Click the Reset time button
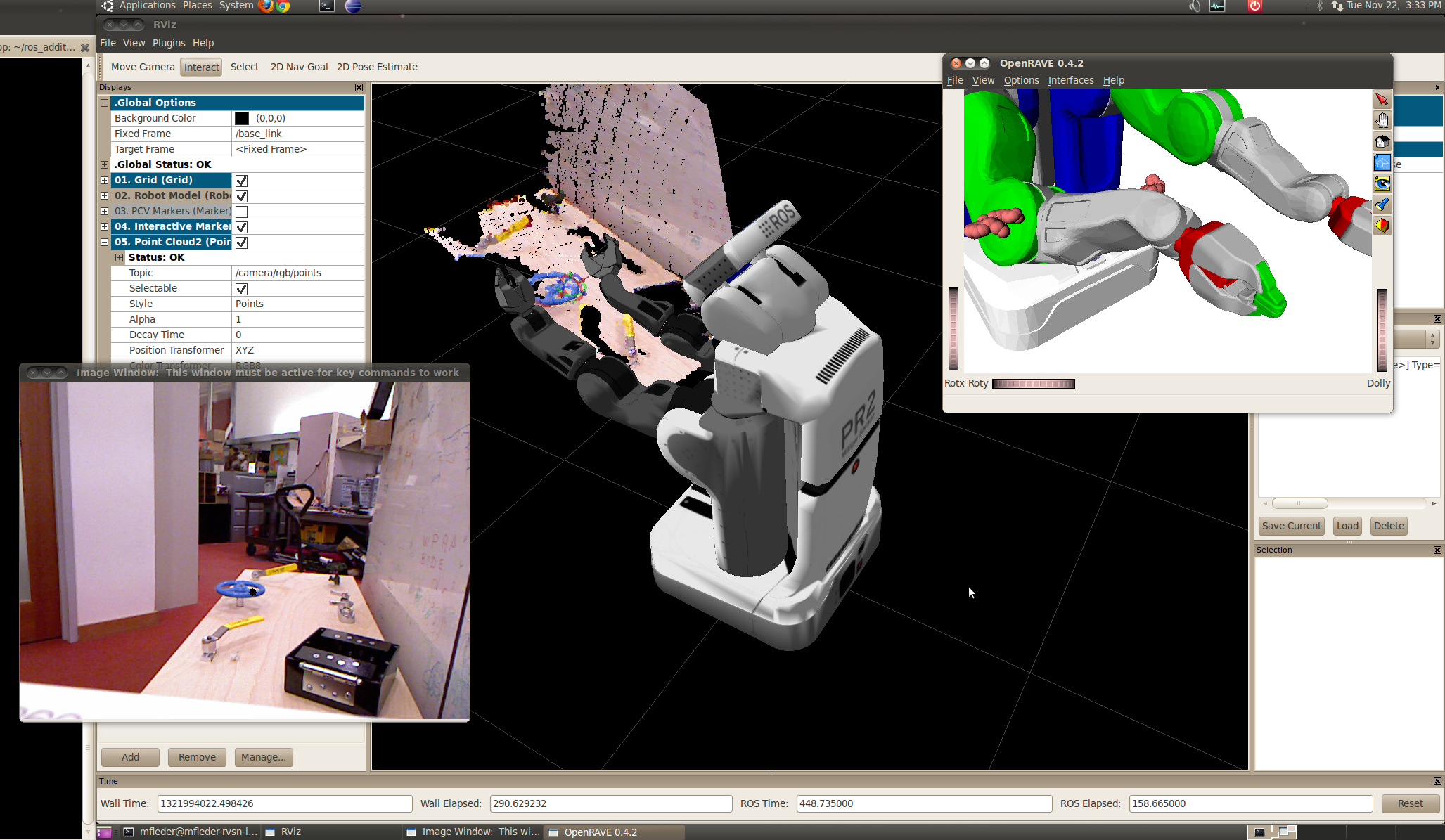The image size is (1445, 840). coord(1410,803)
